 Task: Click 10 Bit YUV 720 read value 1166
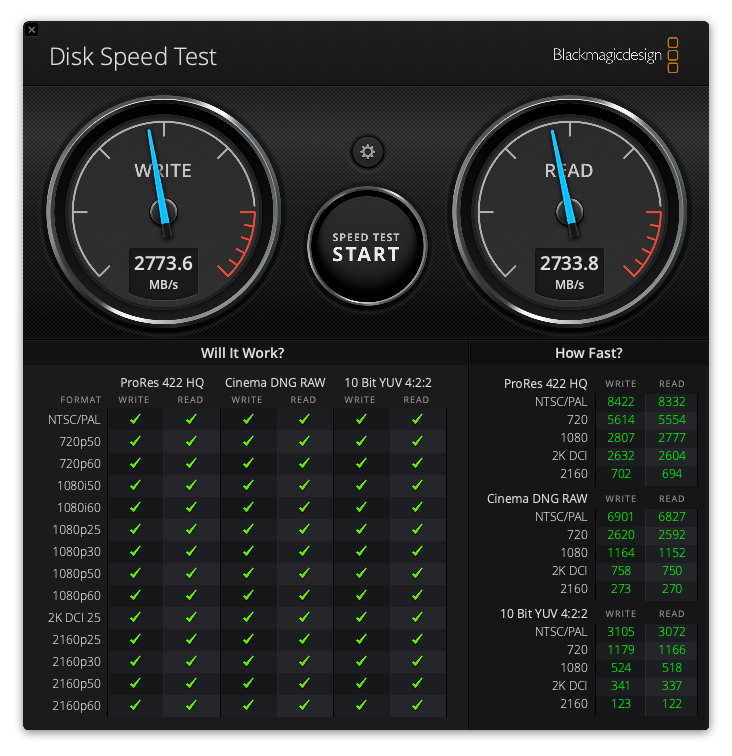(672, 649)
